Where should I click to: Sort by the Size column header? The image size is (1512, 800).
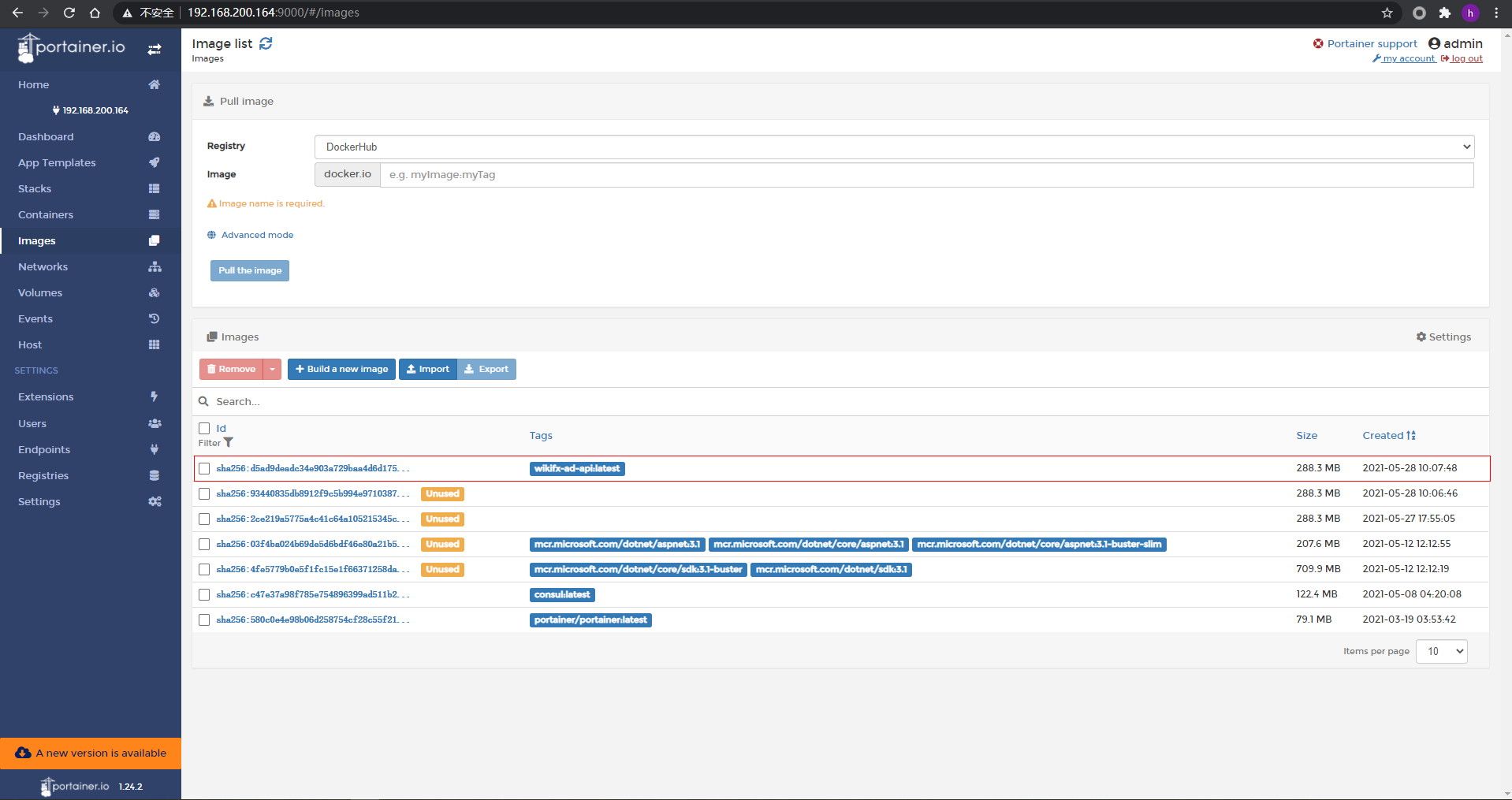pyautogui.click(x=1306, y=435)
